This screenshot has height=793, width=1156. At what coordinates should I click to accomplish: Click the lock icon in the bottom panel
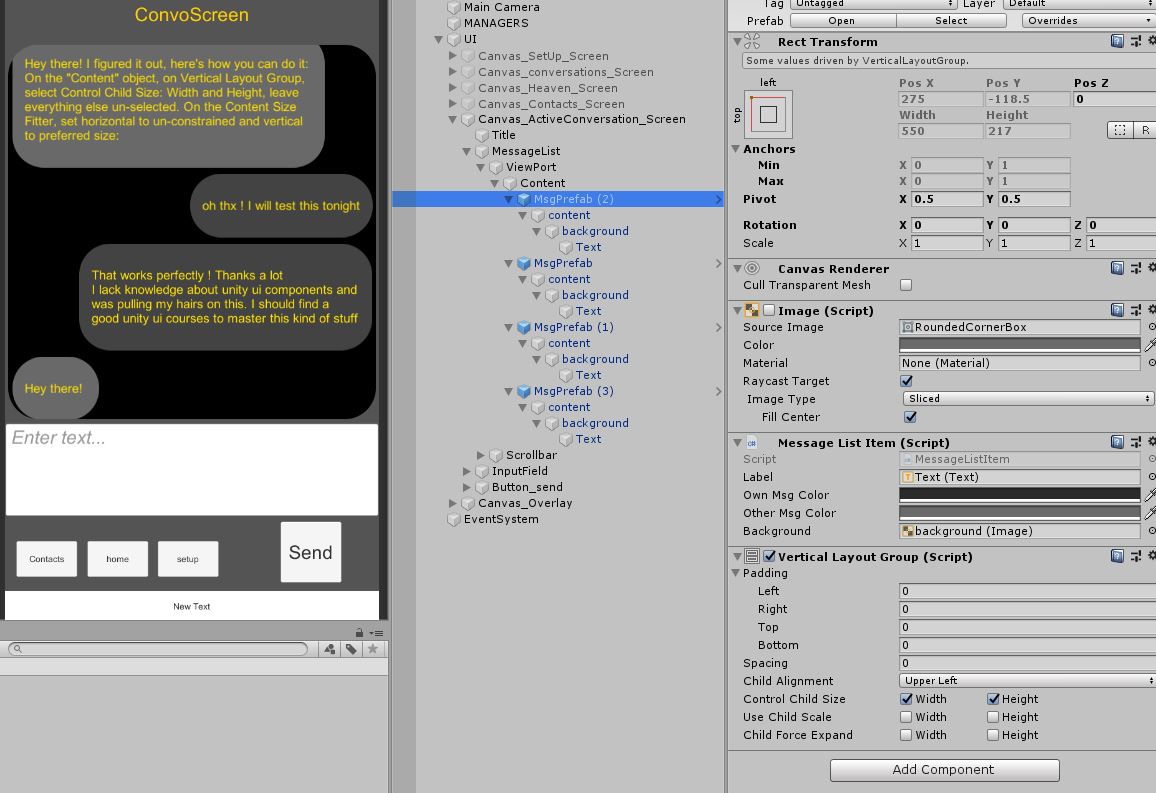pyautogui.click(x=359, y=632)
